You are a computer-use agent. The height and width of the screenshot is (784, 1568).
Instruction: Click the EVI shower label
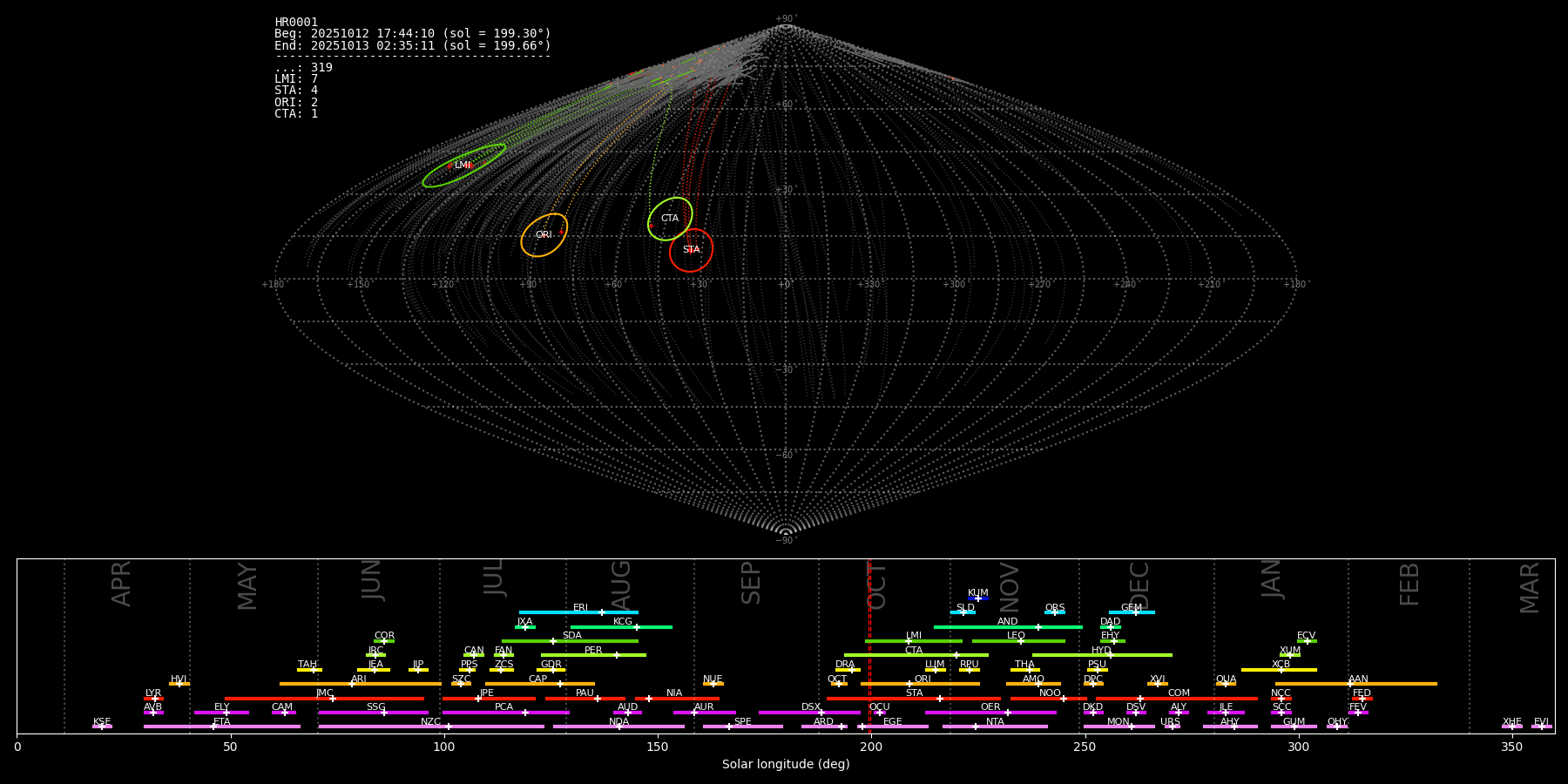click(1541, 722)
